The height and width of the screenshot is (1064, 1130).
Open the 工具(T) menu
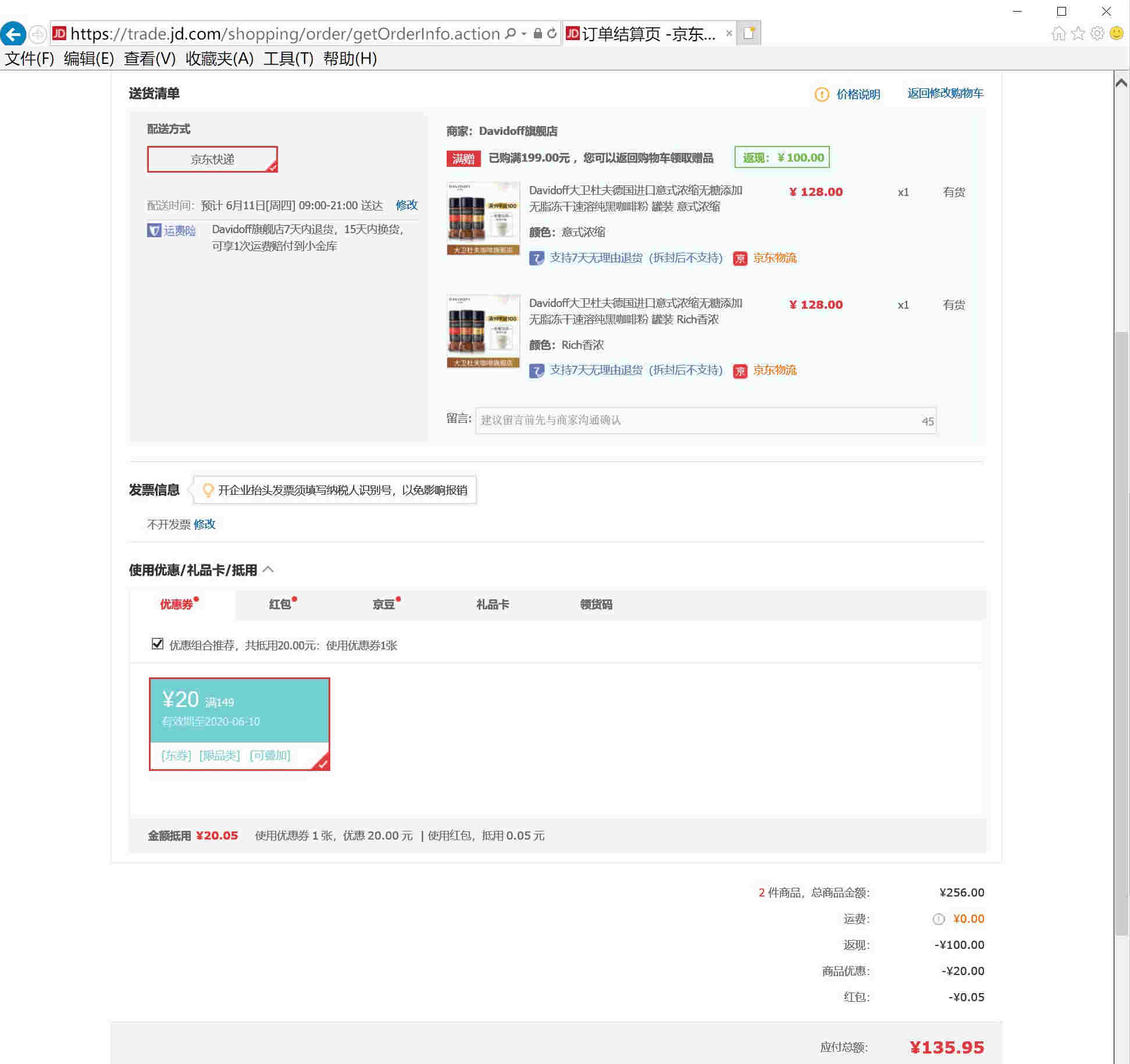pyautogui.click(x=288, y=59)
